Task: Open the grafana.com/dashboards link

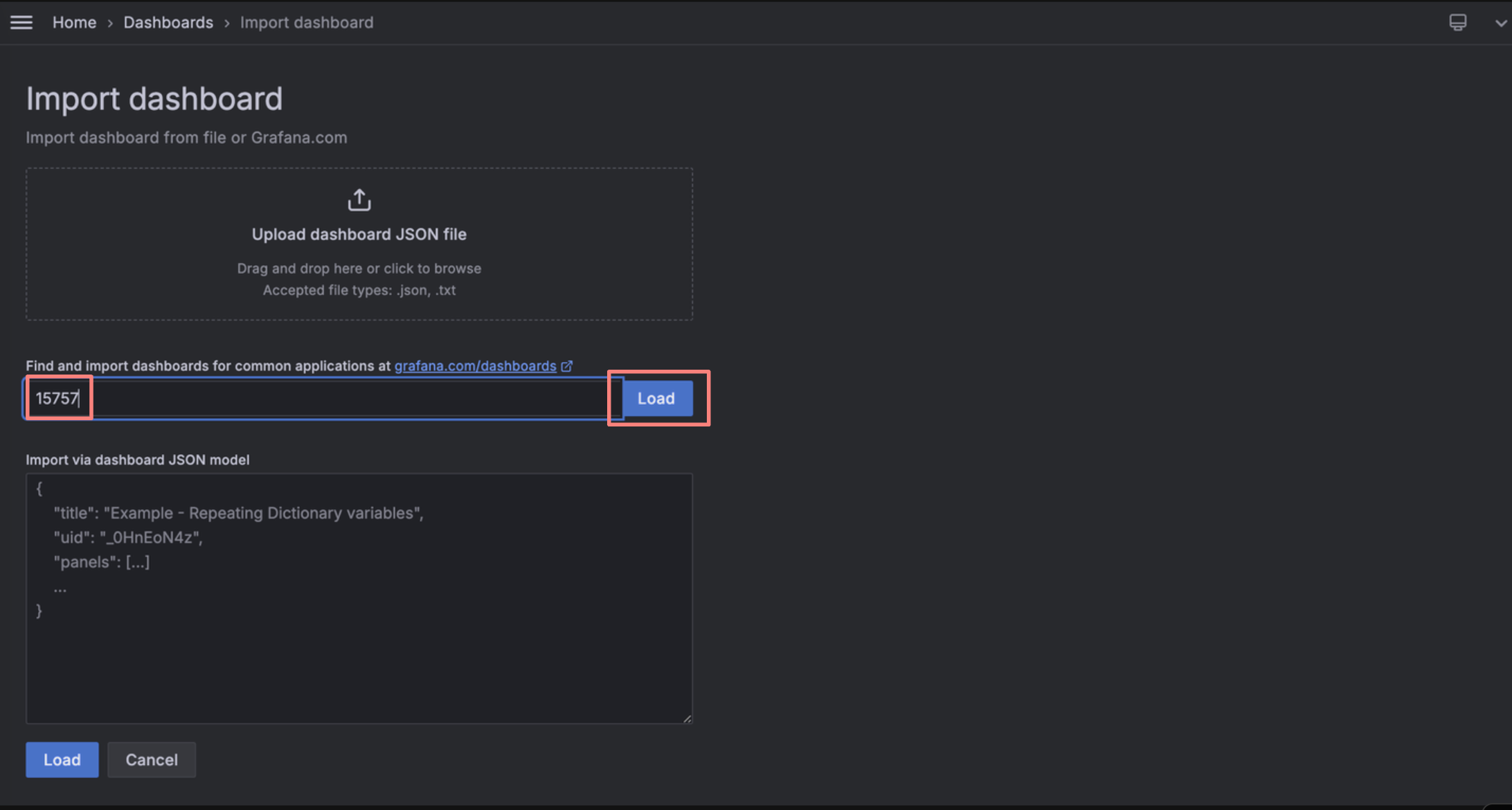Action: 475,366
